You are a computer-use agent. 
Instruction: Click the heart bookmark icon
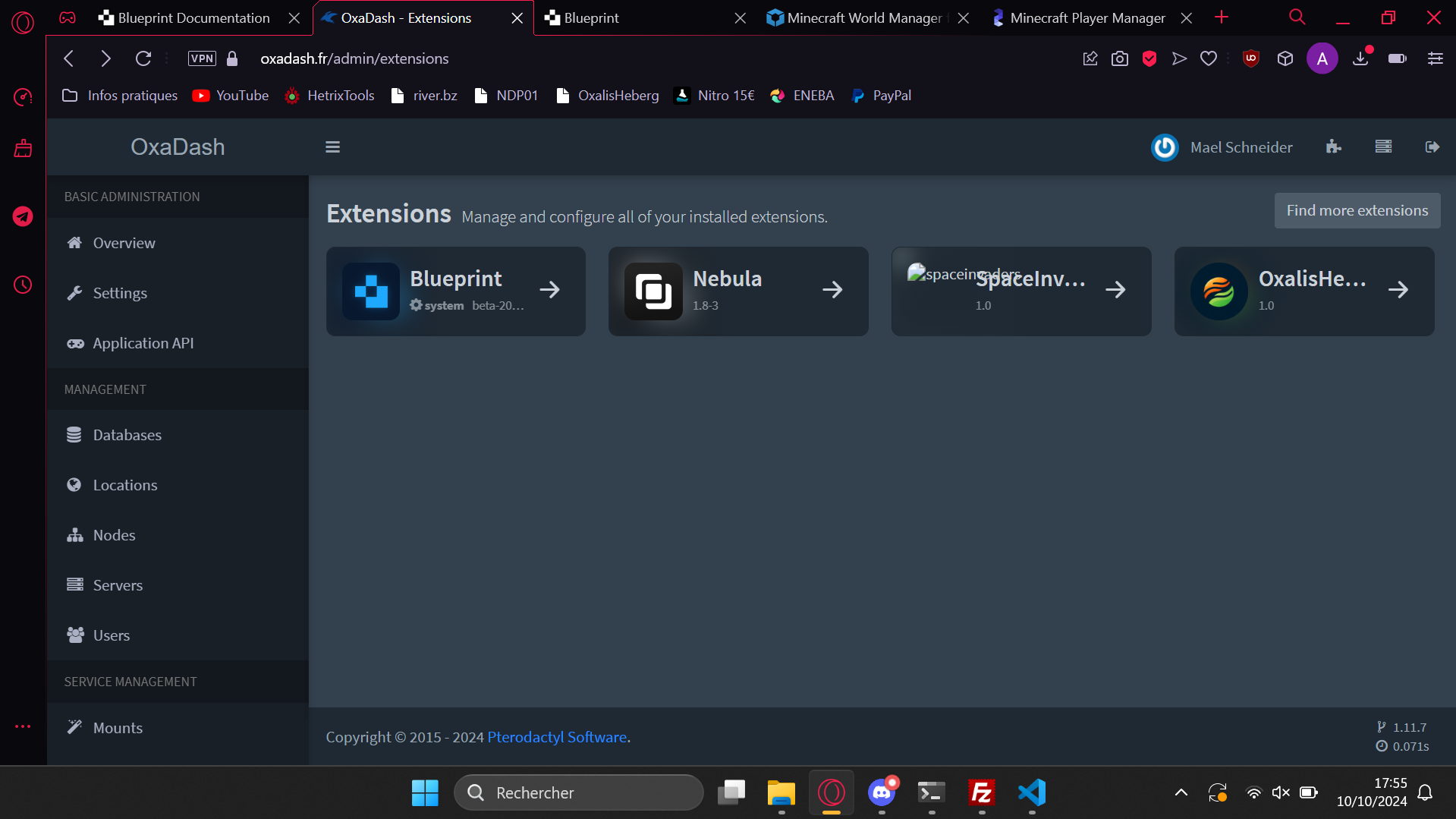pos(1209,58)
